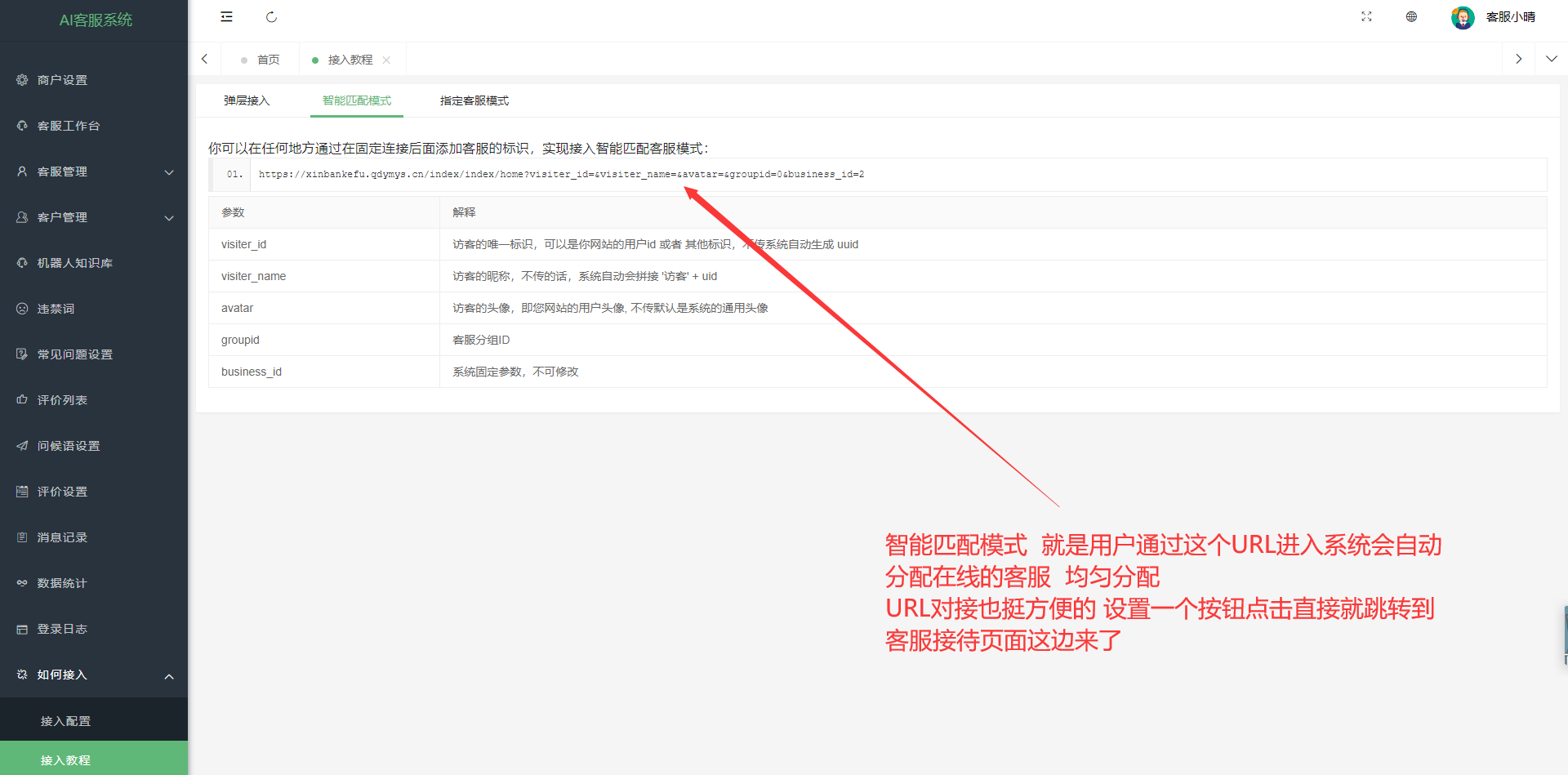Click the paper plane icon beside 问候语设置
The height and width of the screenshot is (775, 1568).
pyautogui.click(x=22, y=446)
